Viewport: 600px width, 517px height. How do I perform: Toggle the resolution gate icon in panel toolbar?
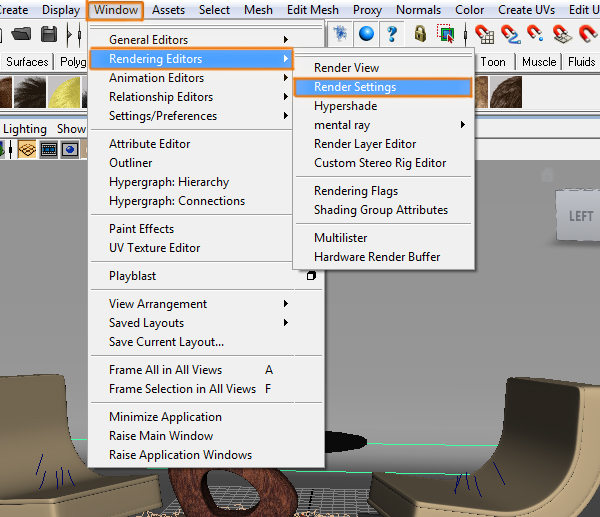click(70, 149)
